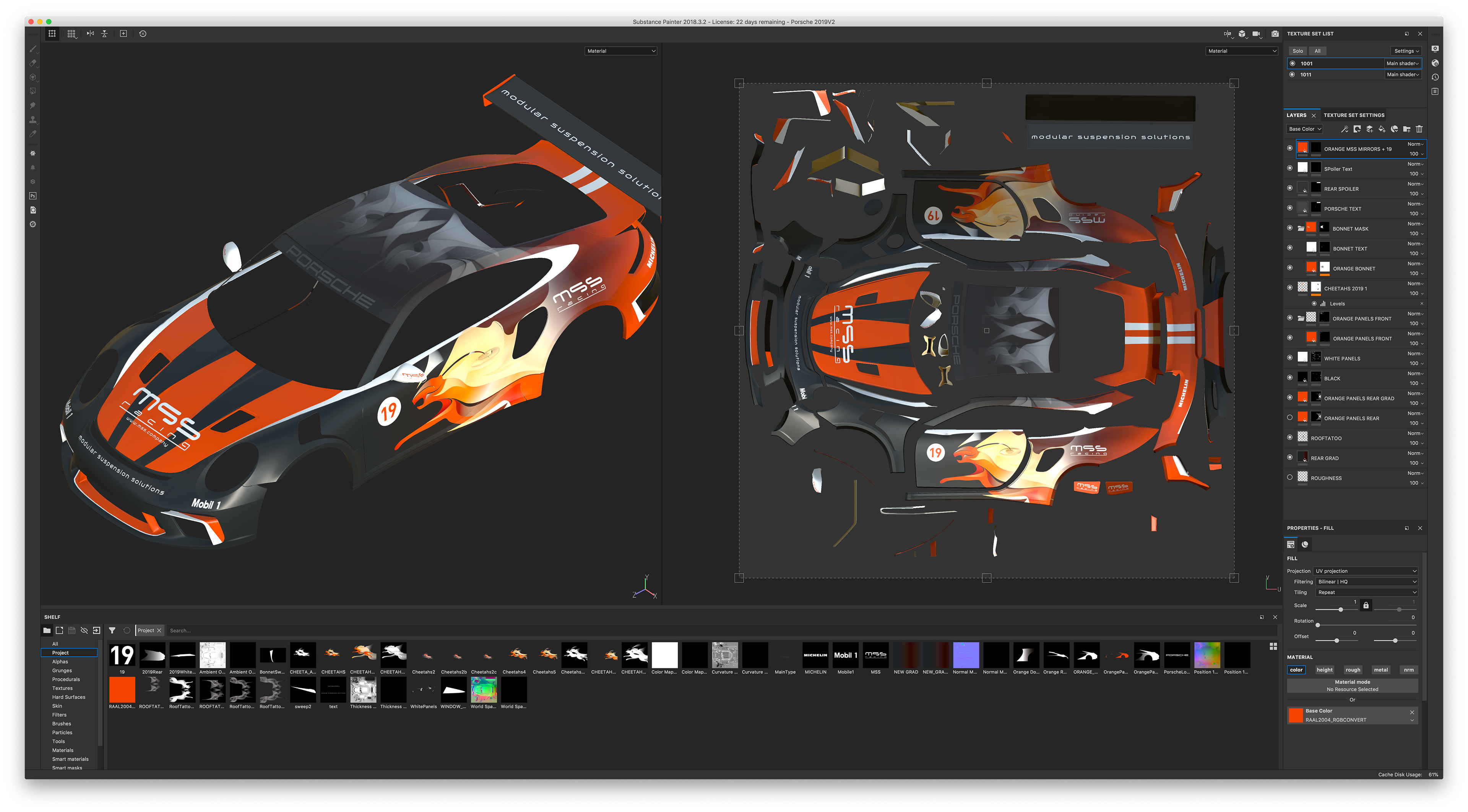Image resolution: width=1468 pixels, height=812 pixels.
Task: Open the Settings dropdown in Texture Set List
Action: click(1406, 51)
